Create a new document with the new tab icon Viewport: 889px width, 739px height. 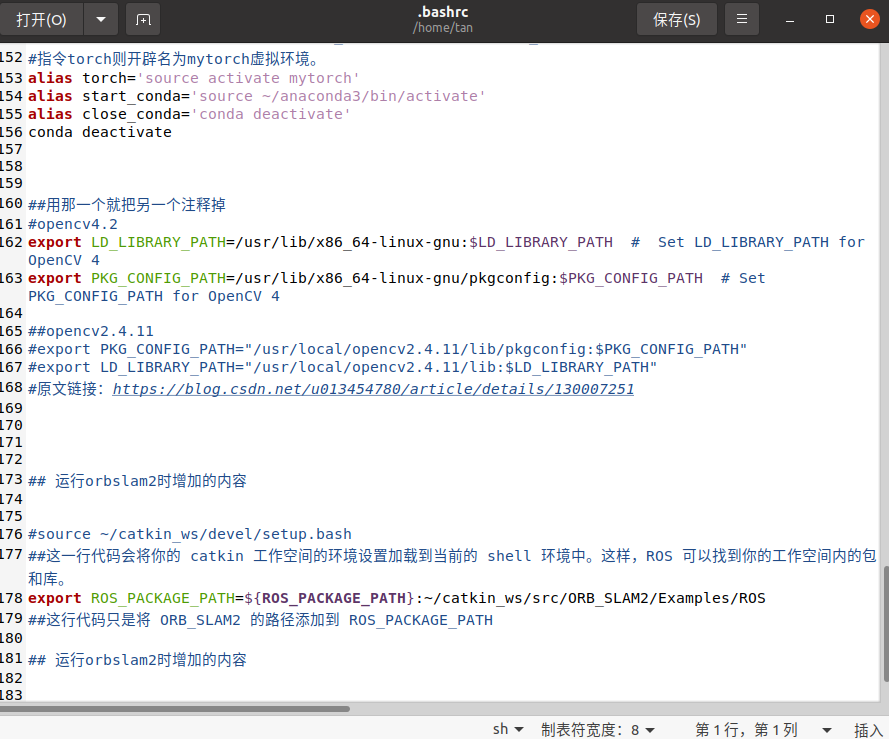[141, 19]
